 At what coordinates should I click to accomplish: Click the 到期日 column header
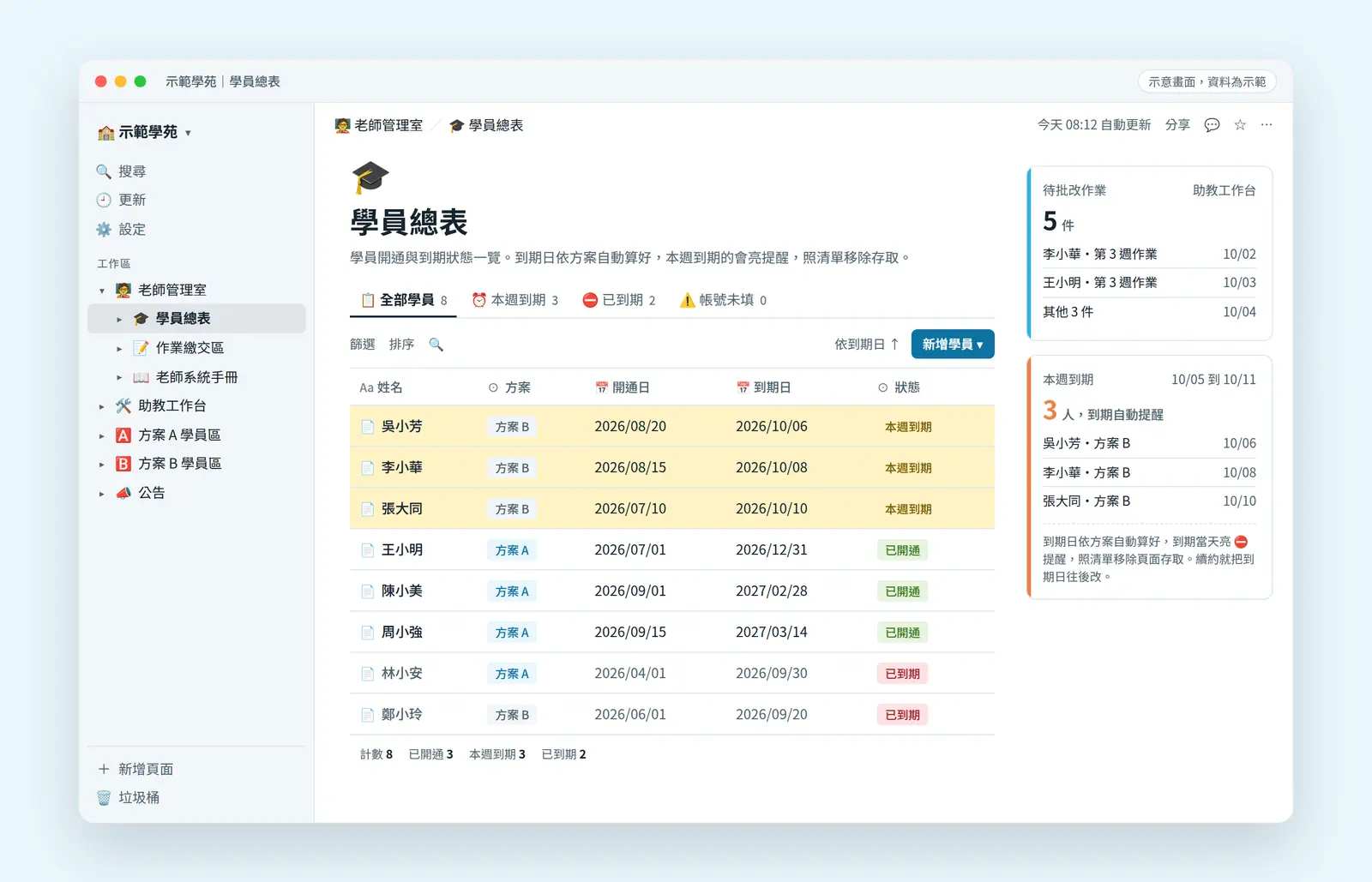click(763, 387)
